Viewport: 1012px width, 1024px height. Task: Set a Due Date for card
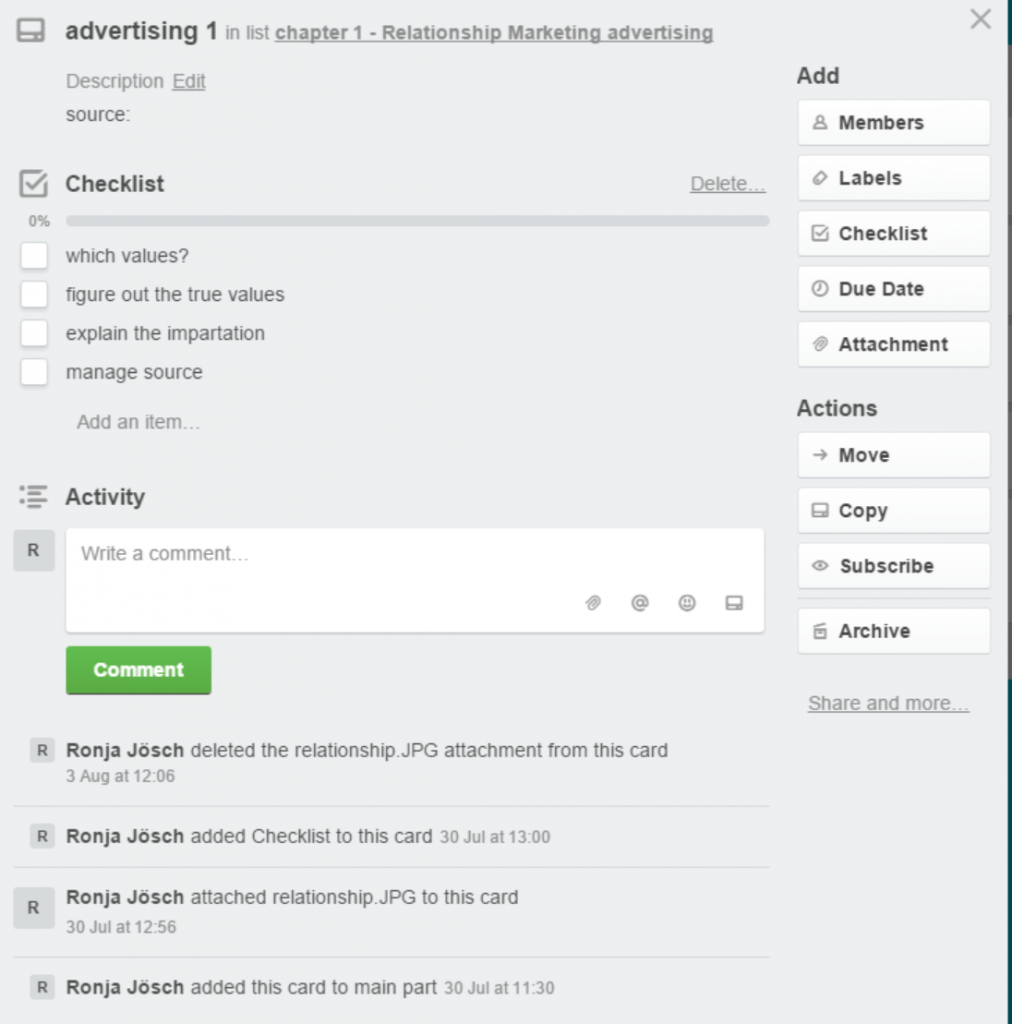pos(893,289)
